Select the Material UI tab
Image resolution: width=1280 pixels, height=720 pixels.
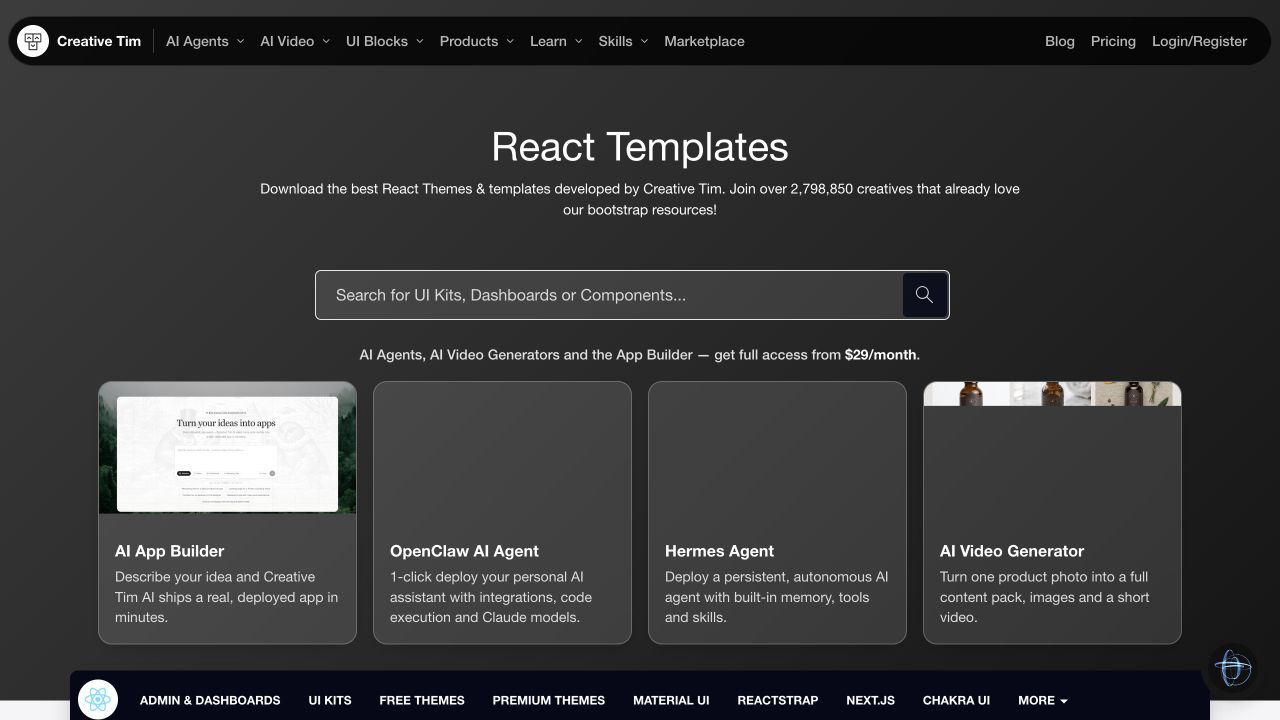[671, 700]
